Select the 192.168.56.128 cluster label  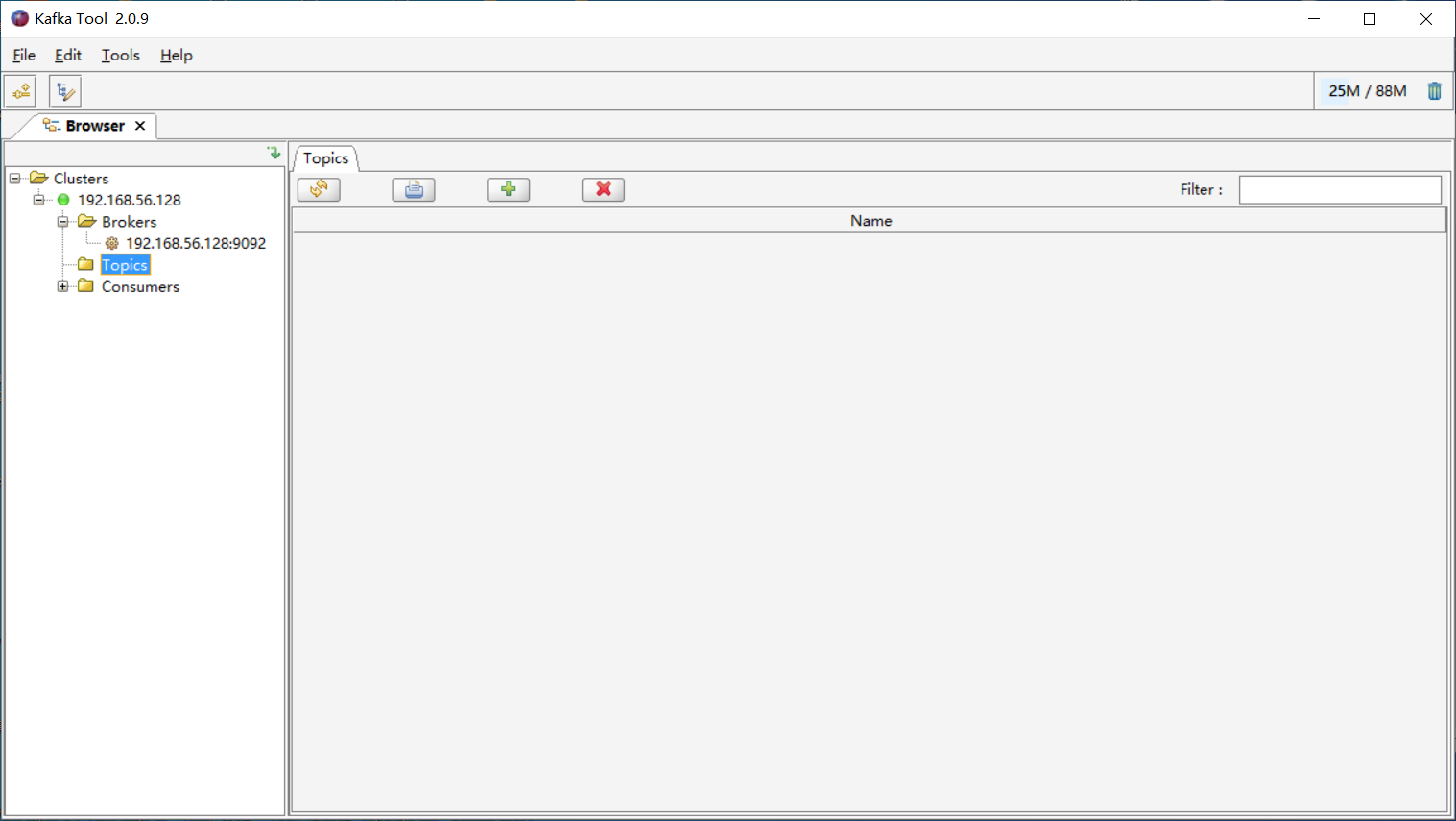[x=129, y=200]
